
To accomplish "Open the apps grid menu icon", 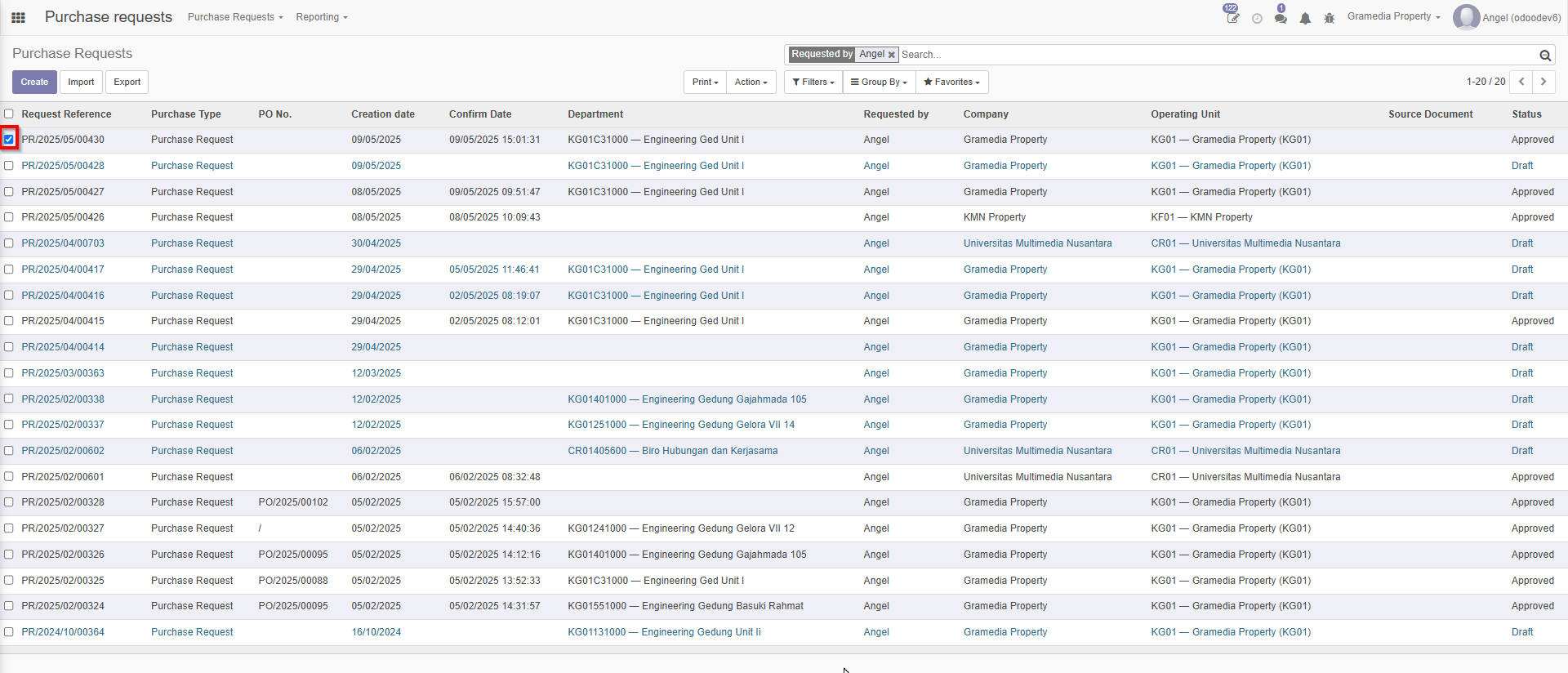I will pyautogui.click(x=18, y=17).
